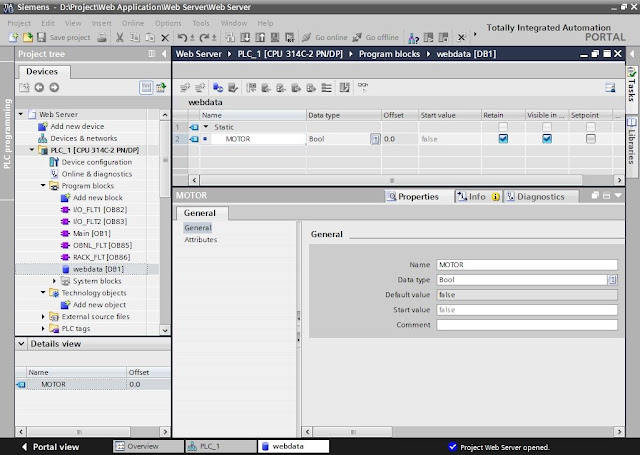This screenshot has width=640, height=455.
Task: Click the Go online button
Action: pos(324,38)
